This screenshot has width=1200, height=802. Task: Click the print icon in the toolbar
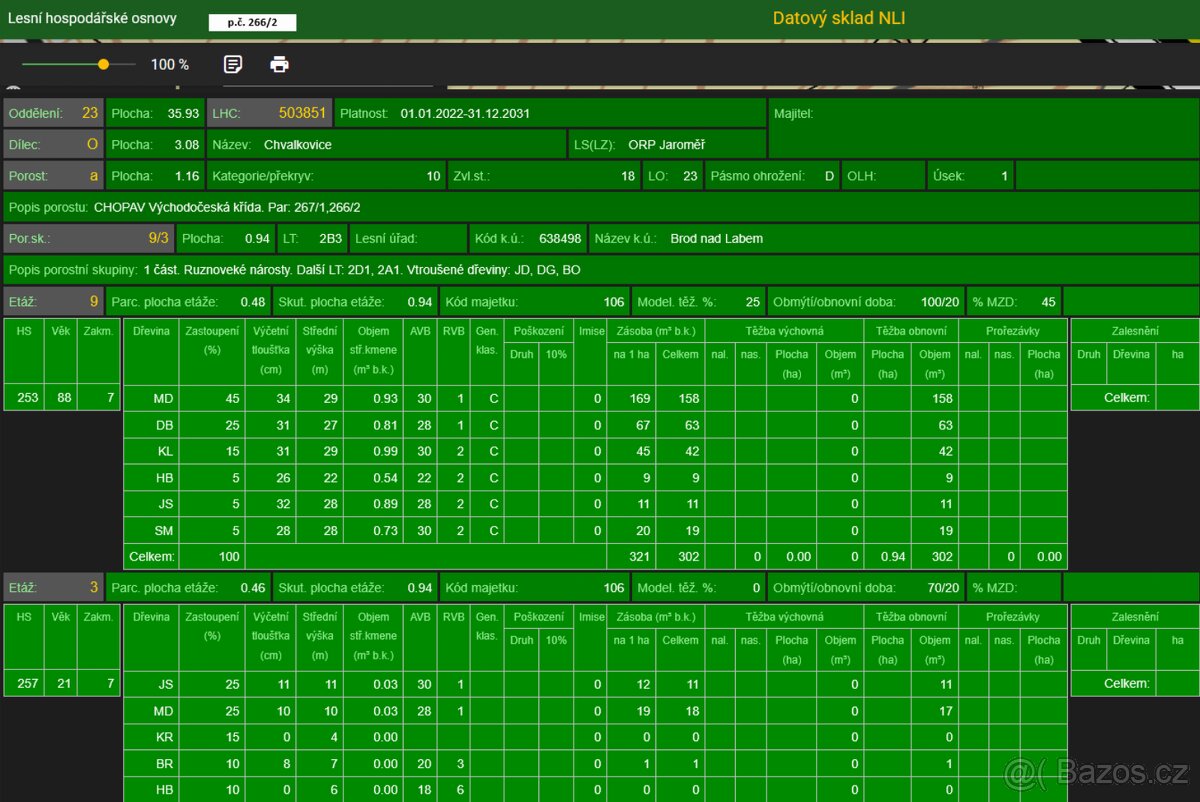pyautogui.click(x=280, y=64)
